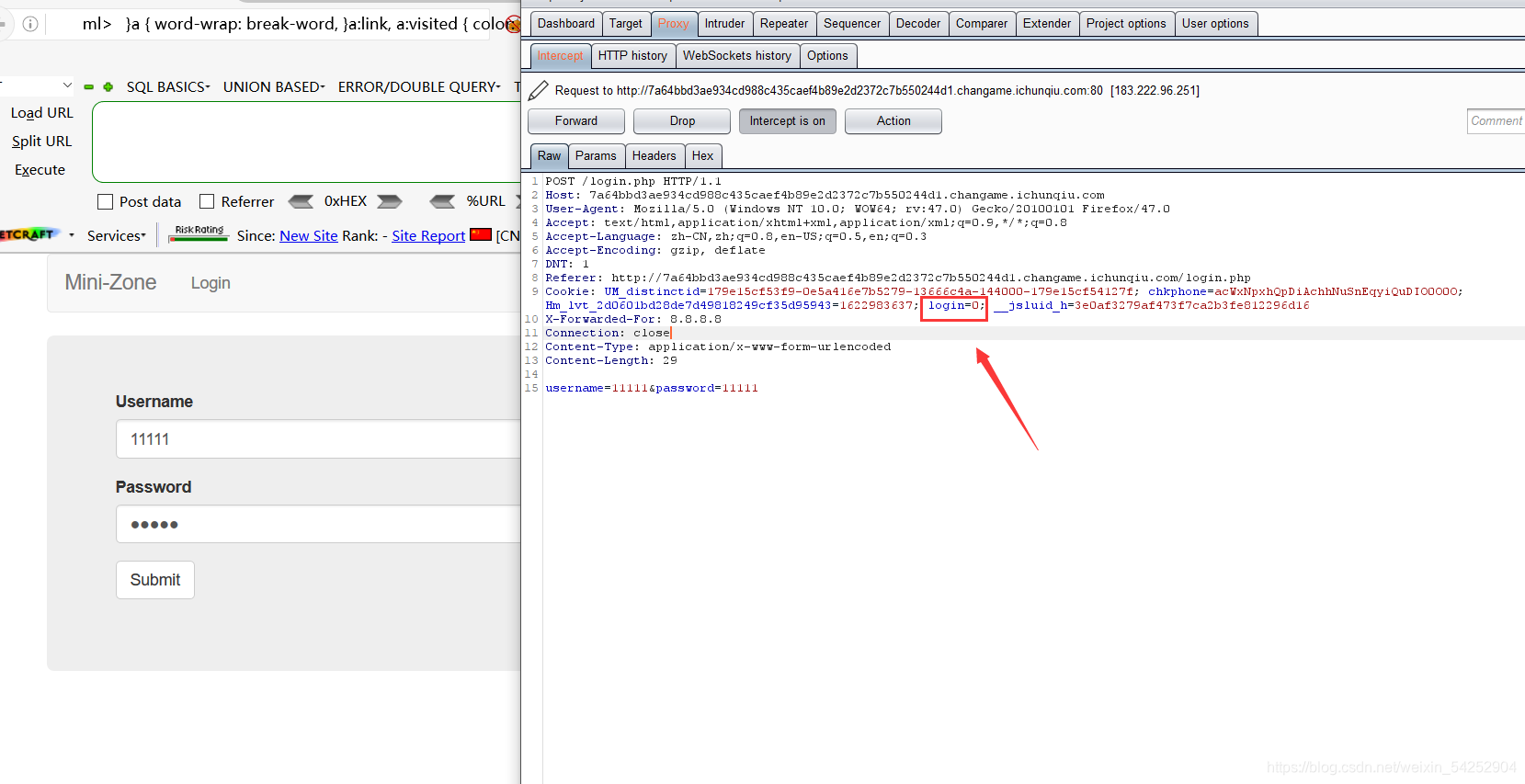Viewport: 1525px width, 784px height.
Task: Click the Netcraft logo in toolbar
Action: pyautogui.click(x=30, y=234)
